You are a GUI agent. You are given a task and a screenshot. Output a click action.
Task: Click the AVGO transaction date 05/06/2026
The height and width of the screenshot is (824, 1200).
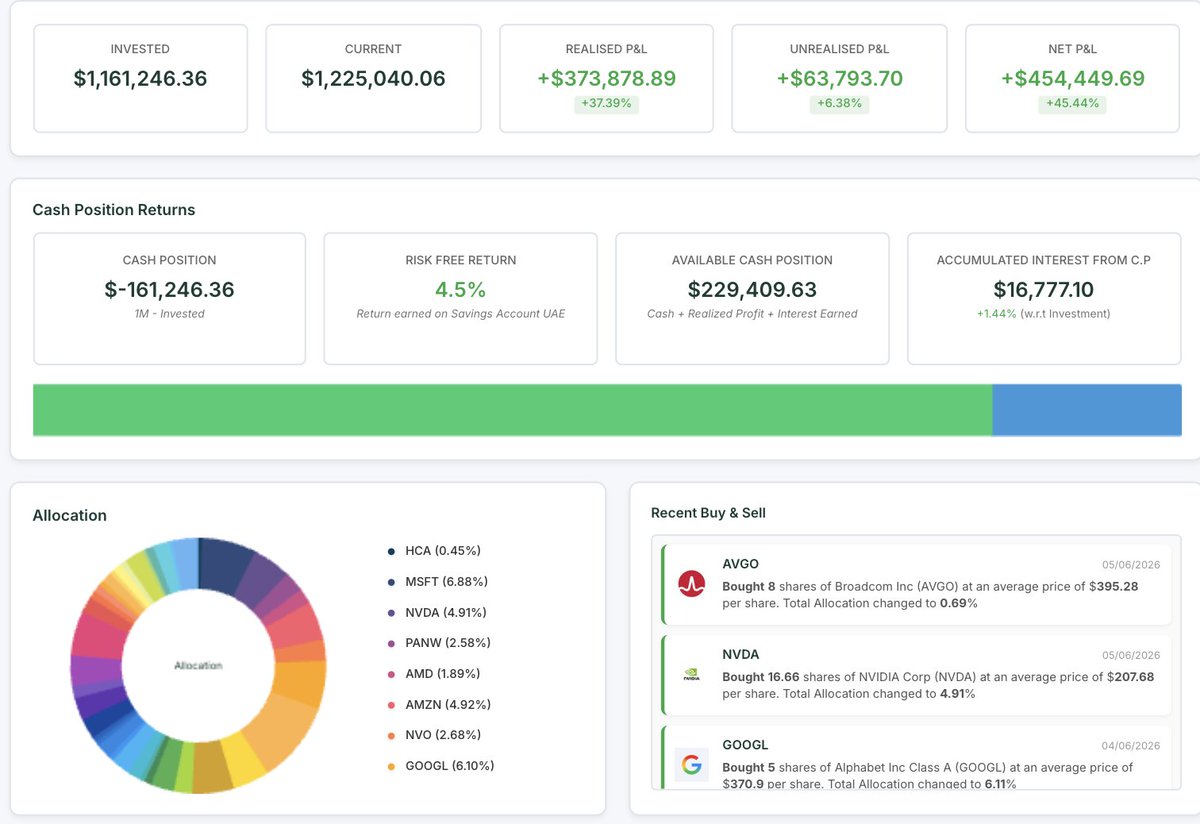pos(1131,565)
